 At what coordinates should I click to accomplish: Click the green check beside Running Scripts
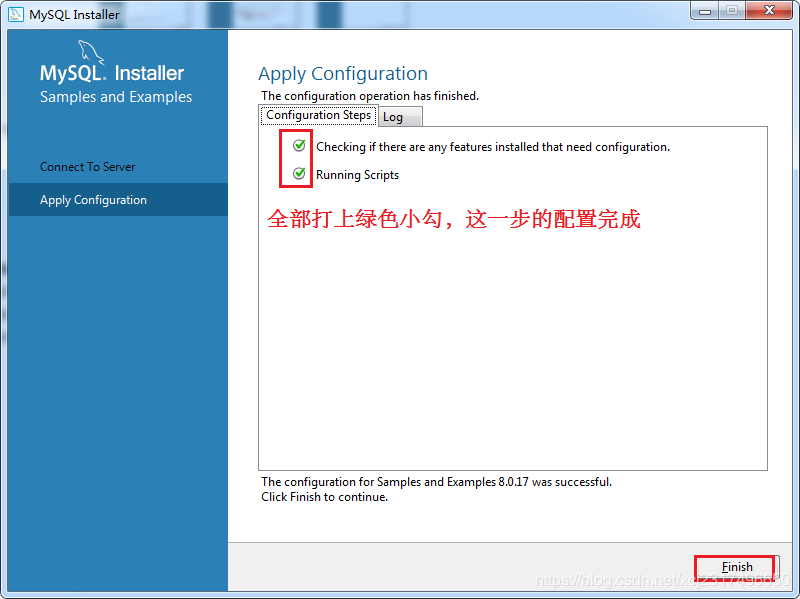coord(299,174)
